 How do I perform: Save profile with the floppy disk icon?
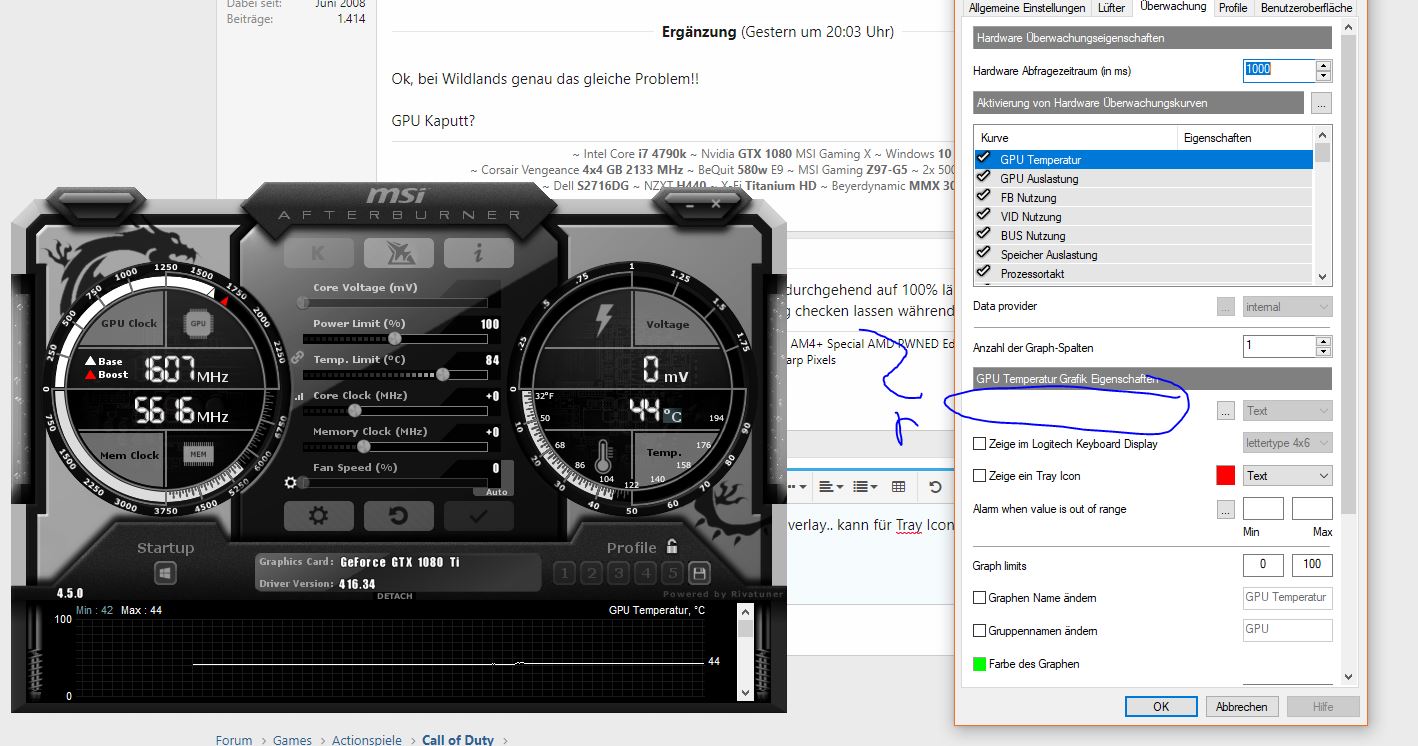click(699, 573)
